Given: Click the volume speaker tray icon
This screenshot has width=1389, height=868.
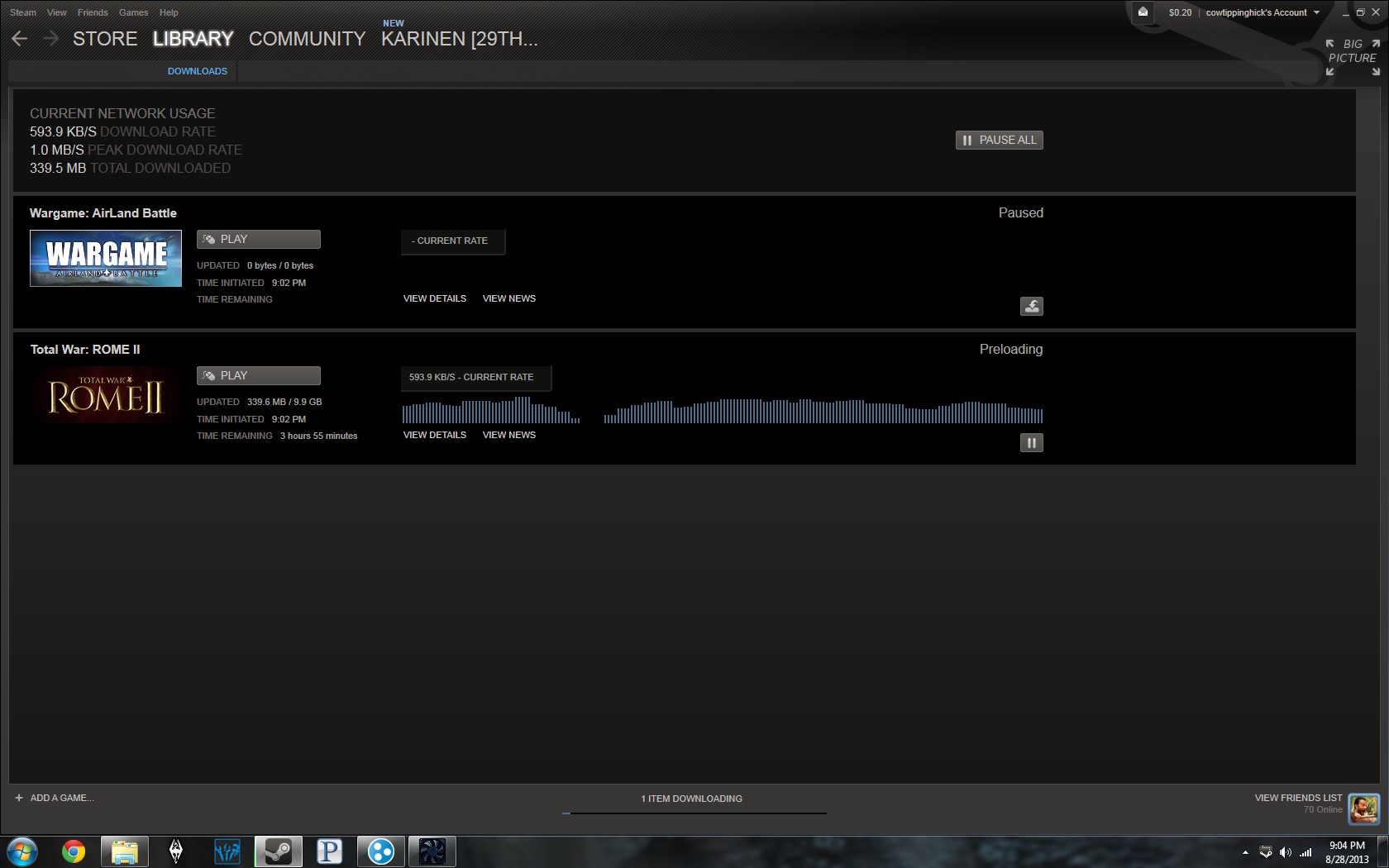Looking at the screenshot, I should pos(1286,852).
